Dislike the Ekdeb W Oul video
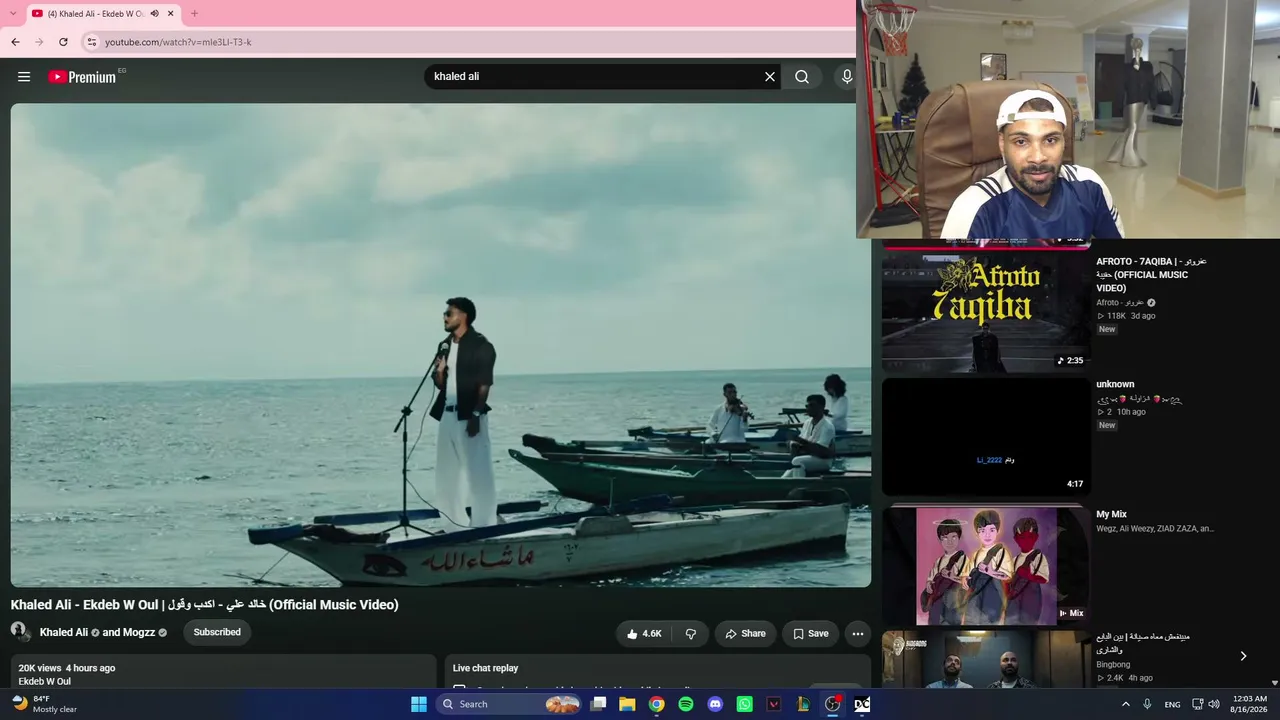 point(691,633)
